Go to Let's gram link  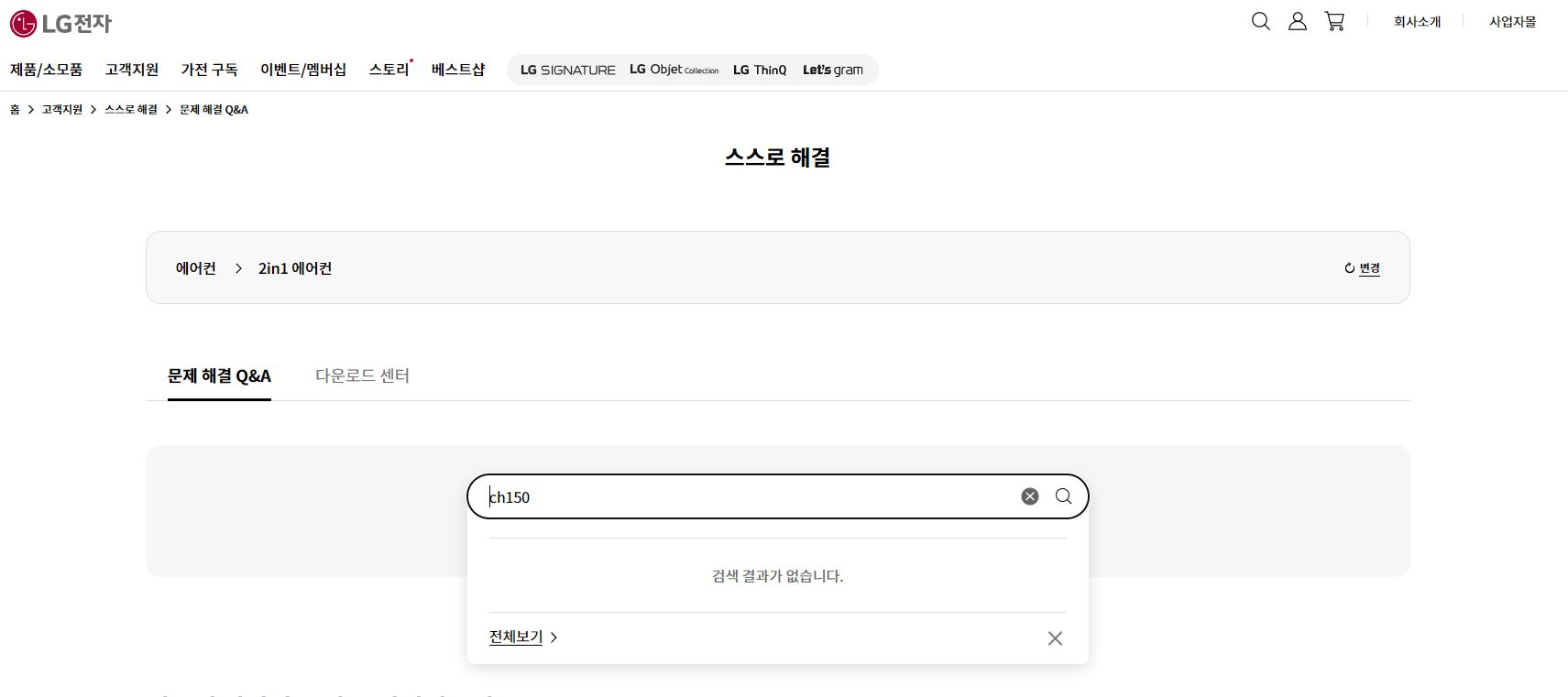[x=833, y=70]
